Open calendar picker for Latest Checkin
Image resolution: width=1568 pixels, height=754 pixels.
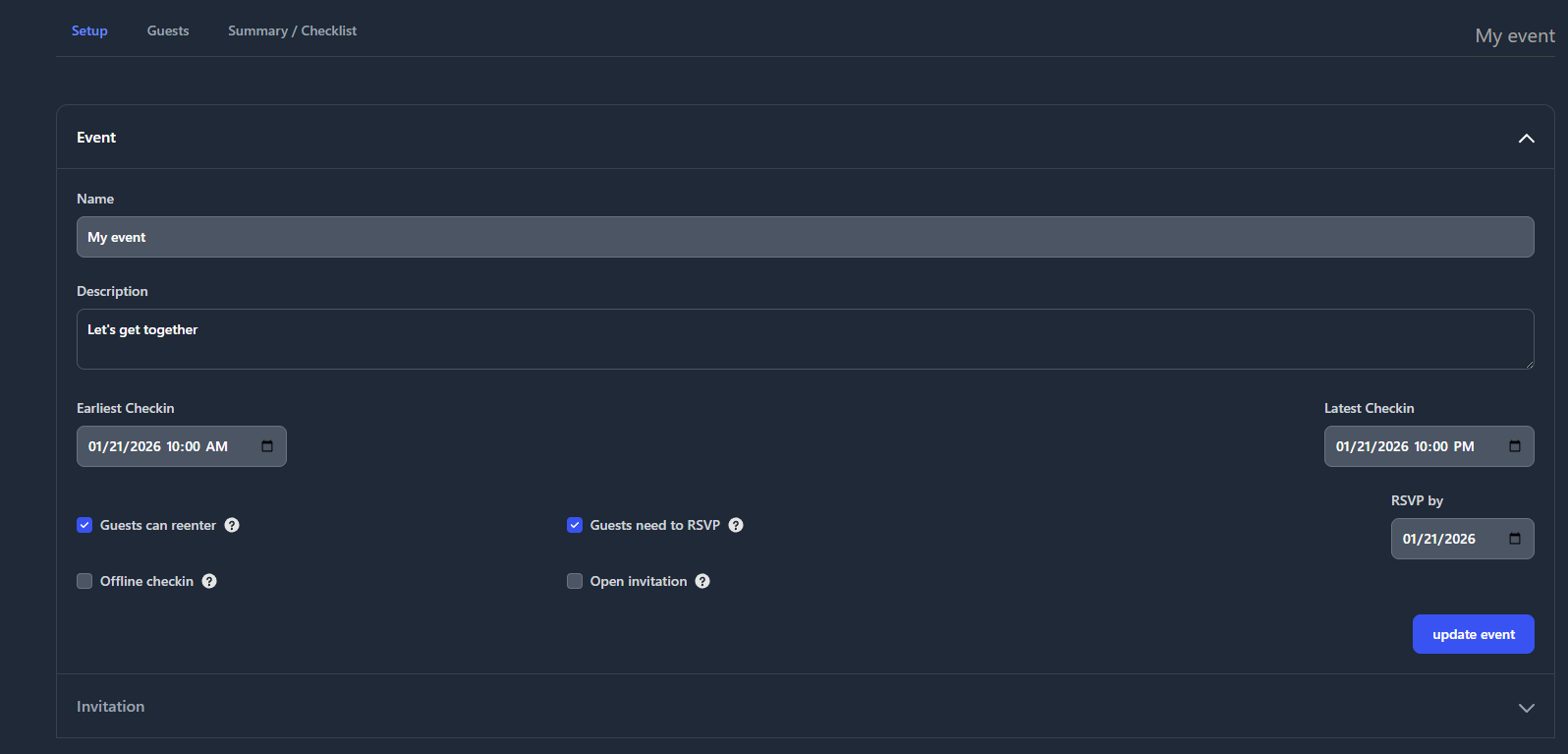tap(1515, 446)
